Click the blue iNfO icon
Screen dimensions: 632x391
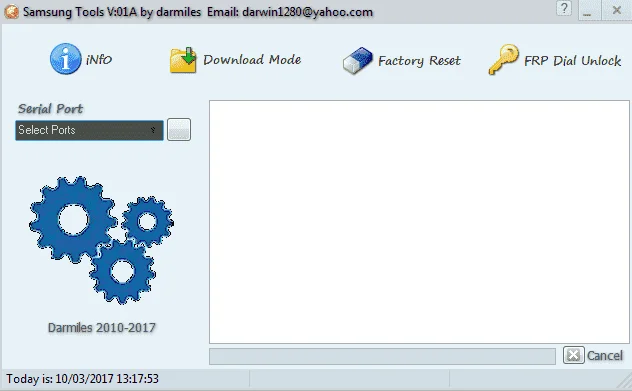pos(65,59)
